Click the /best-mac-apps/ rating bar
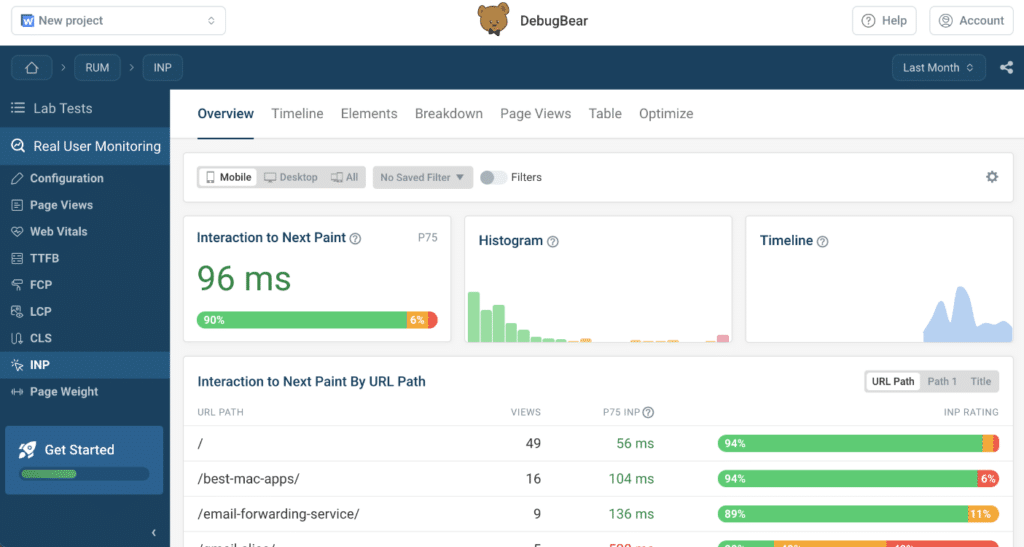The height and width of the screenshot is (547, 1024). pos(858,478)
